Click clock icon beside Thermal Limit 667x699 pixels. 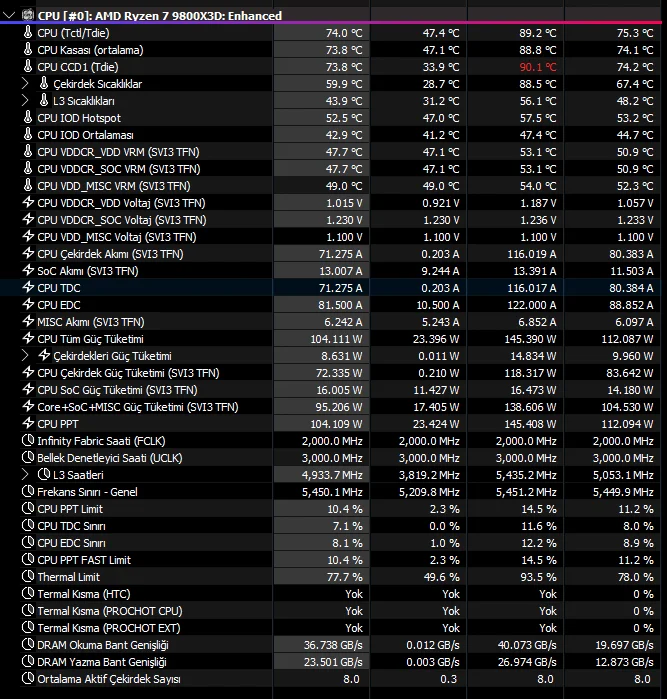click(x=28, y=576)
